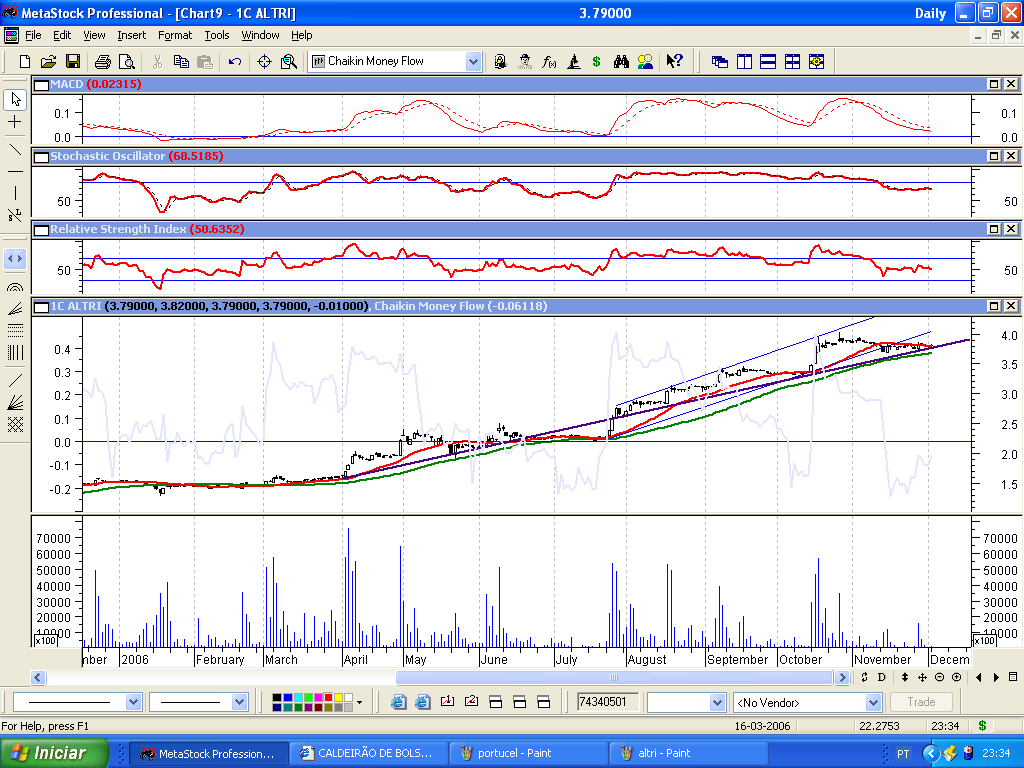Select the crosshair plus tool
The image size is (1024, 768).
pyautogui.click(x=15, y=121)
